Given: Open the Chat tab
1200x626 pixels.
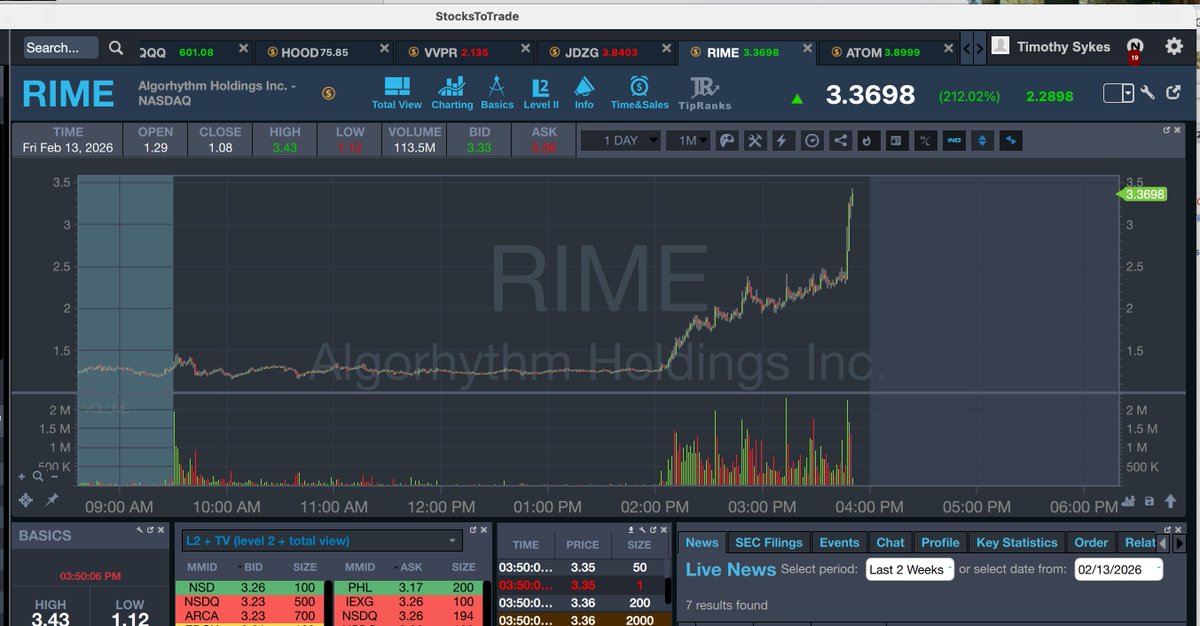Looking at the screenshot, I should pyautogui.click(x=890, y=542).
